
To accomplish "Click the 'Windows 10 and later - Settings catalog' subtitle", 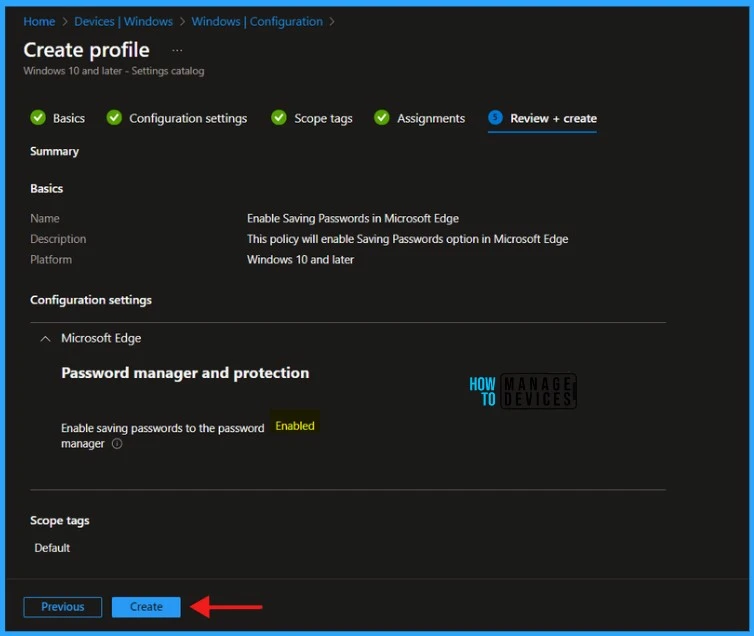I will point(114,71).
